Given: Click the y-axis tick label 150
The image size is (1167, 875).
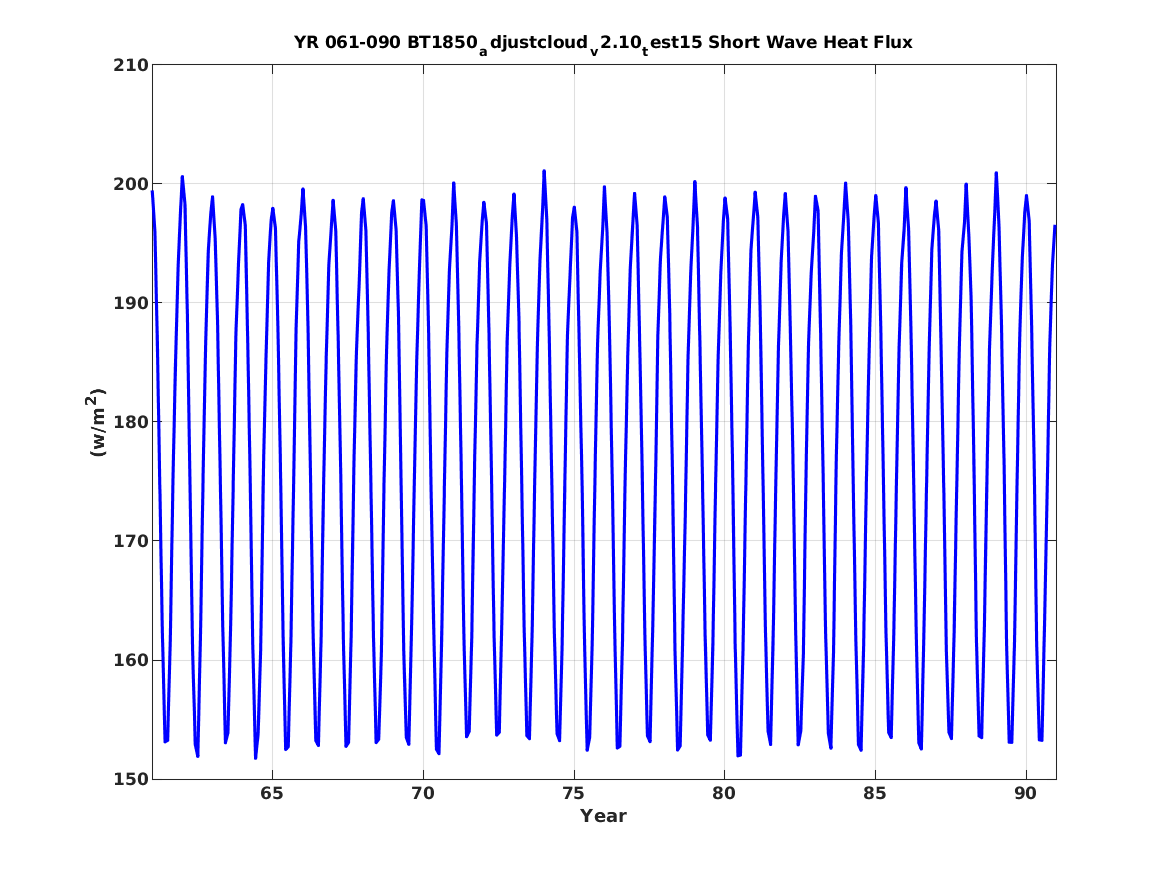Looking at the screenshot, I should click(130, 779).
